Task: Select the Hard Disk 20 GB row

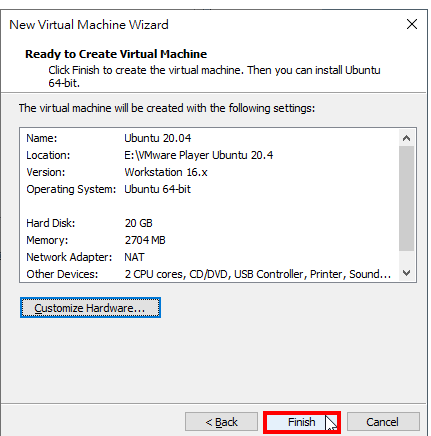Action: coord(209,223)
